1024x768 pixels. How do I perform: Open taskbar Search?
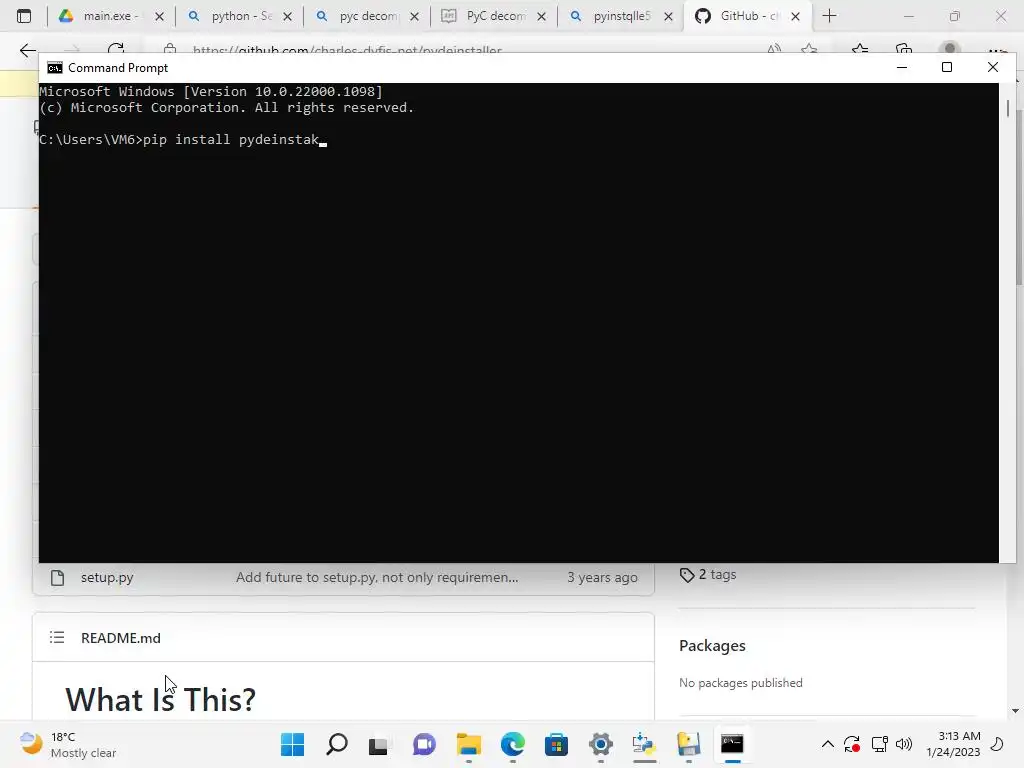[x=337, y=744]
